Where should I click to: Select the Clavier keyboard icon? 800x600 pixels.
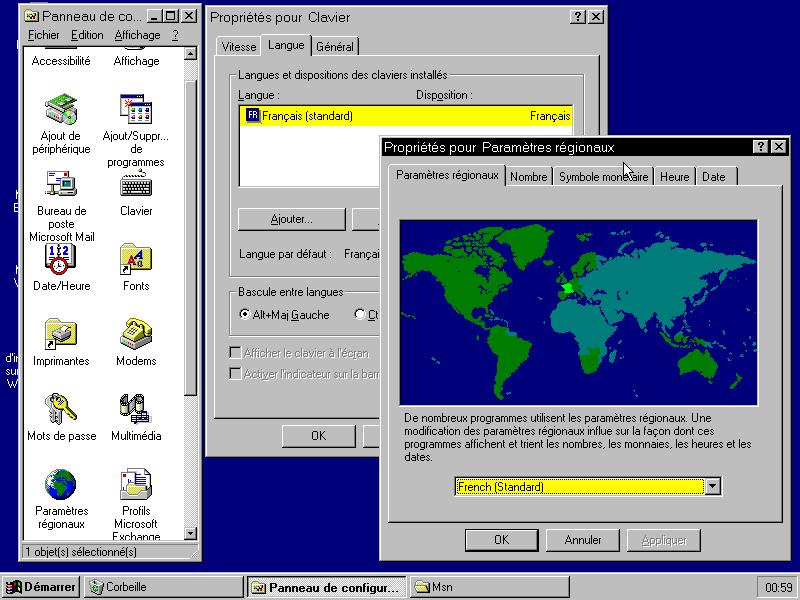[x=136, y=184]
